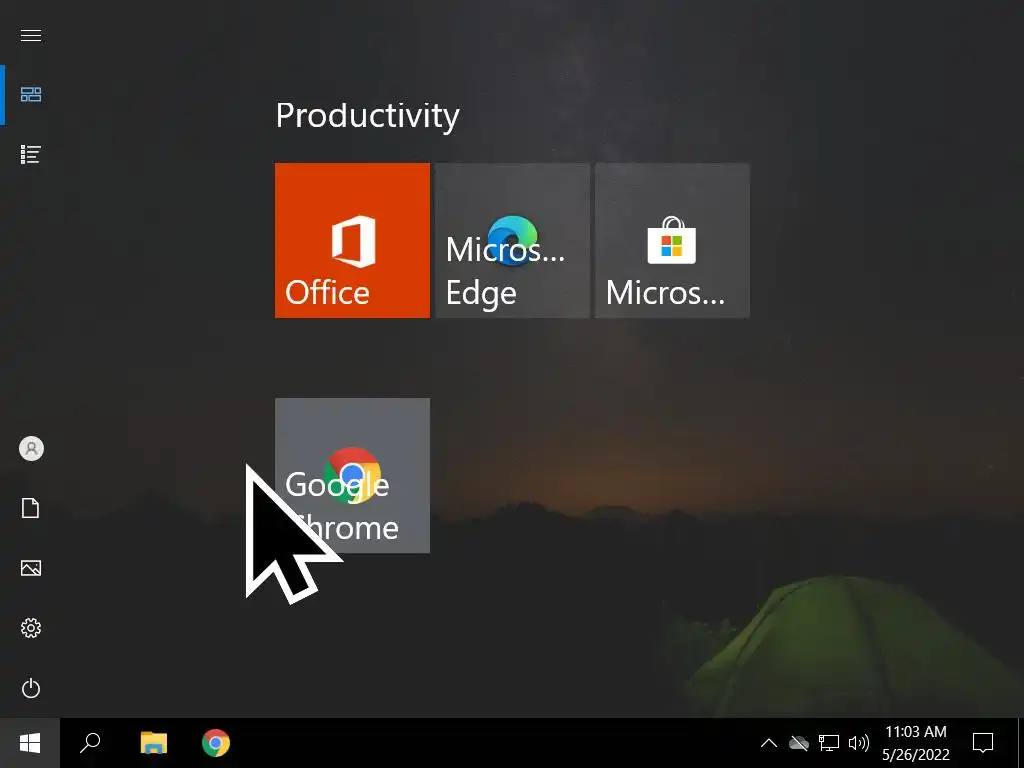Open Settings gear icon
The height and width of the screenshot is (768, 1024).
coord(31,628)
